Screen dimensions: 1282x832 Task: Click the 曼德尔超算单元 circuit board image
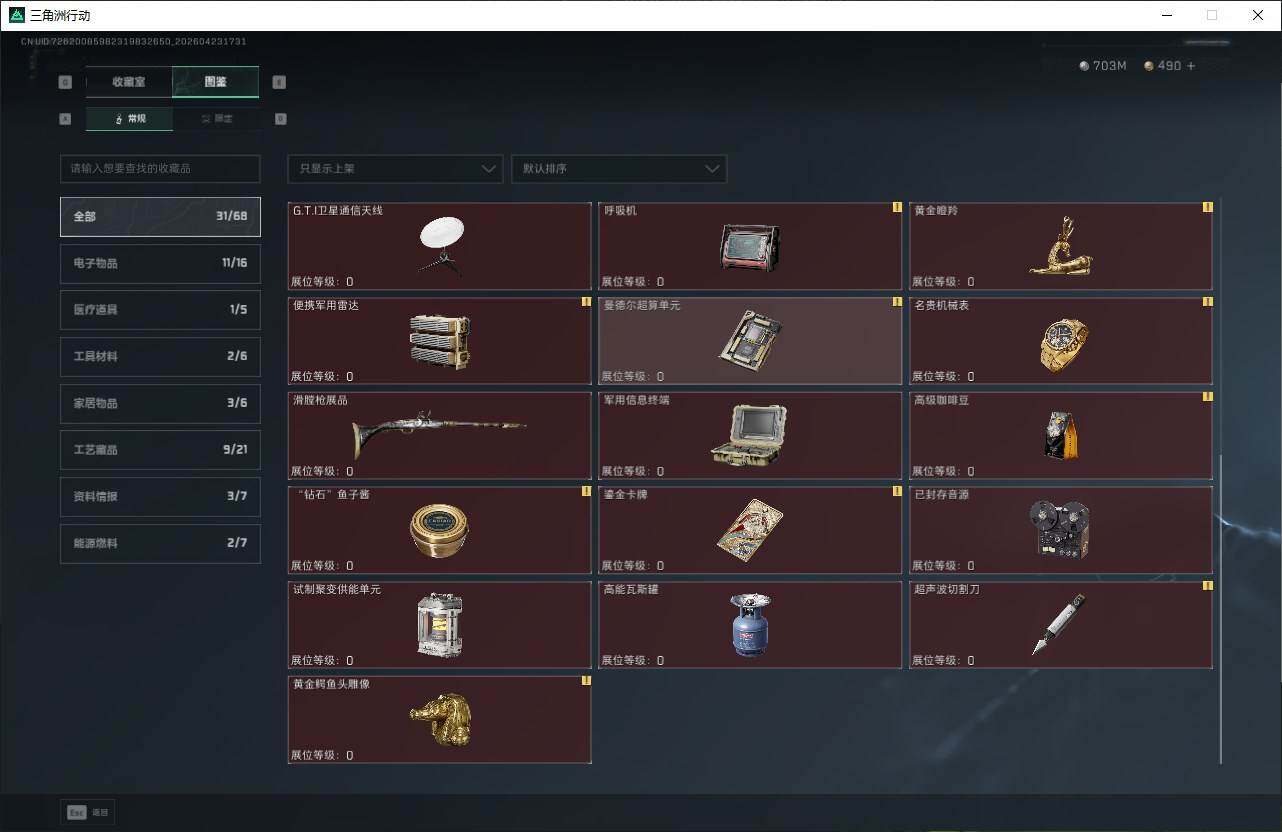pyautogui.click(x=750, y=339)
